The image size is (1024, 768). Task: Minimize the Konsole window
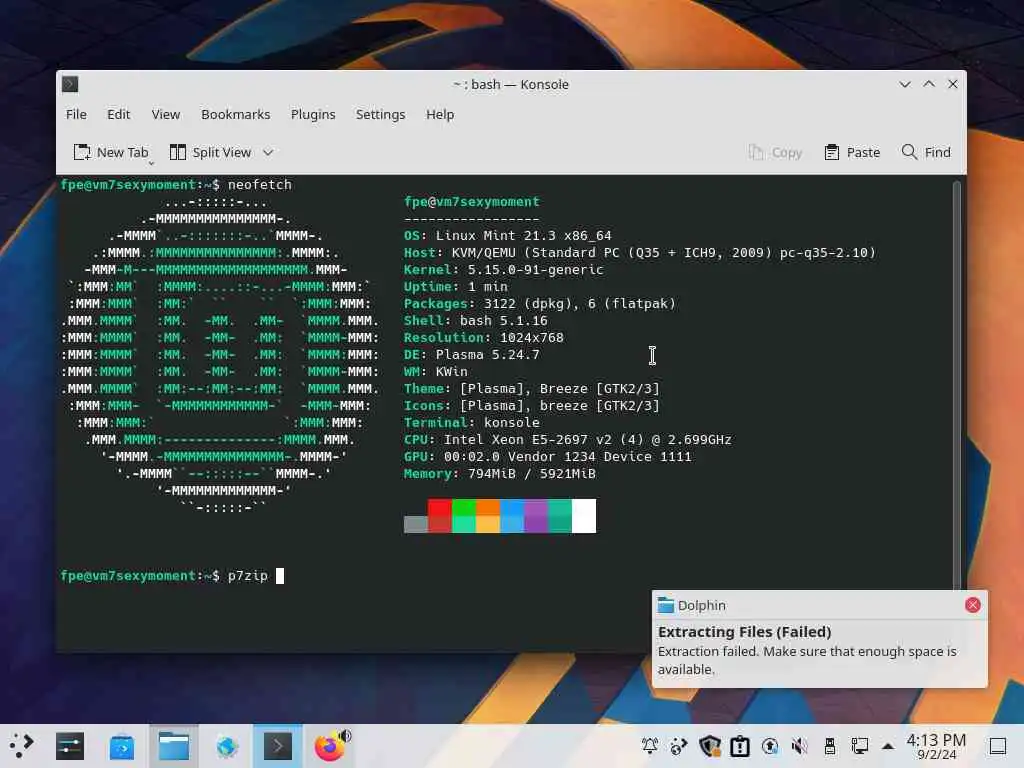[x=904, y=84]
